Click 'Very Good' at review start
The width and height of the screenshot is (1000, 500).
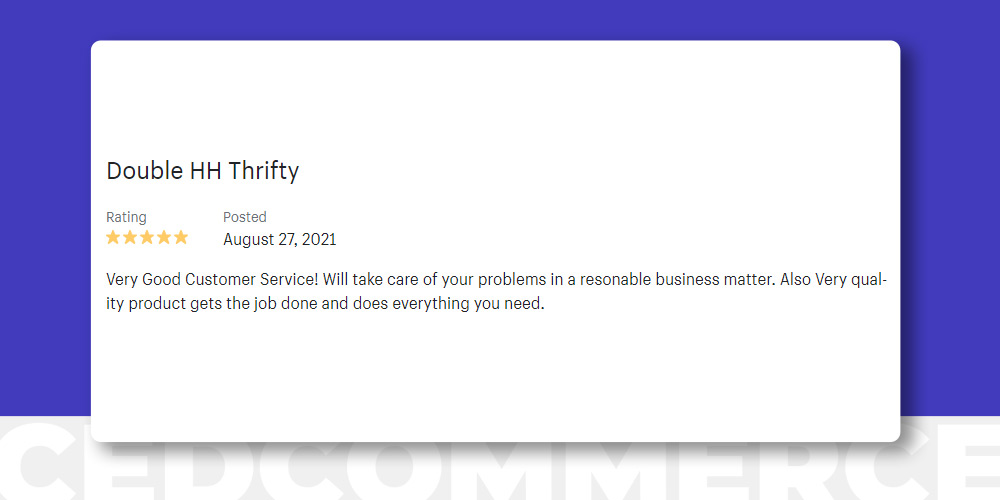pyautogui.click(x=143, y=281)
